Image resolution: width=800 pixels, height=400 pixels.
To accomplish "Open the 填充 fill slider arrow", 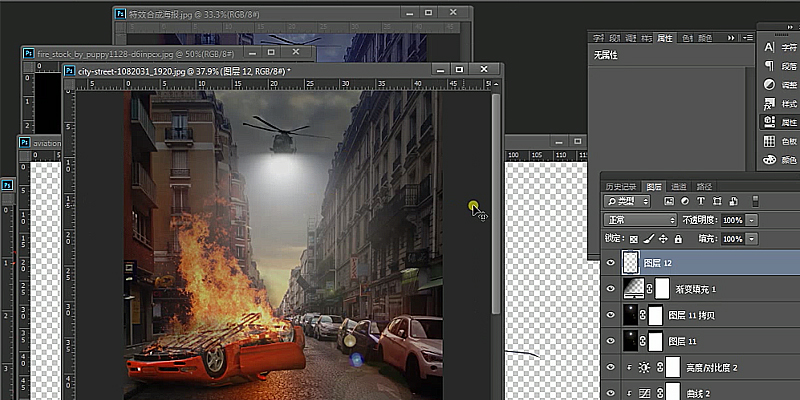I will 752,239.
